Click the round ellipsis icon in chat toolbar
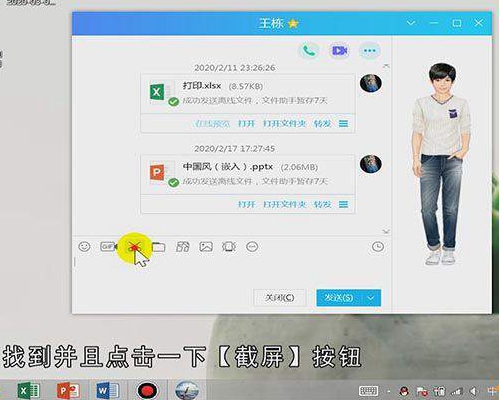Viewport: 499px width, 400px height. [x=252, y=247]
